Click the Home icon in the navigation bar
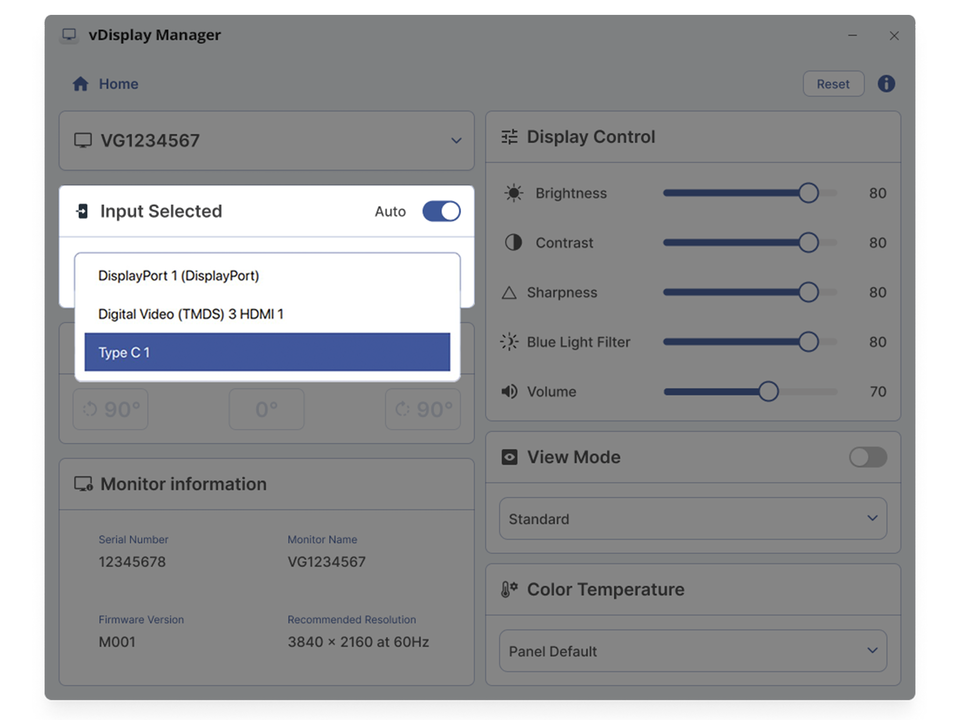This screenshot has width=960, height=720. 81,84
